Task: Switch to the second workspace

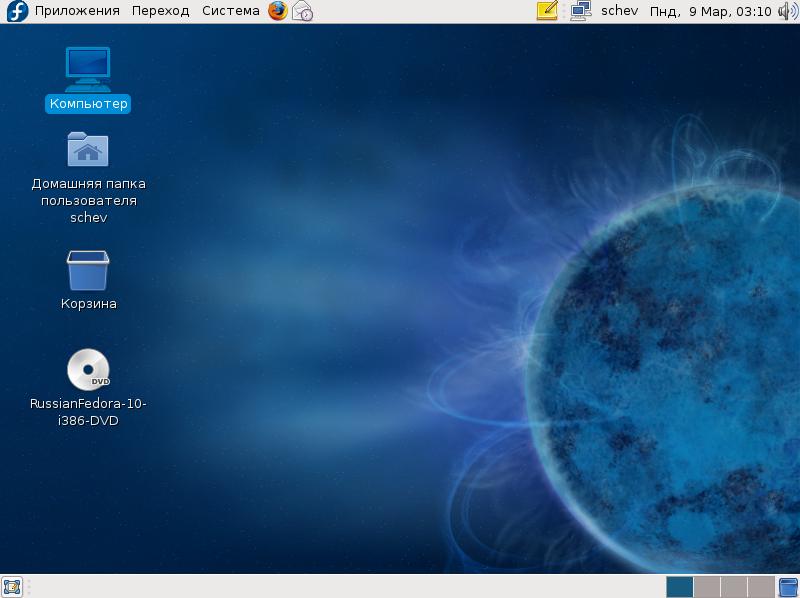Action: coord(707,587)
